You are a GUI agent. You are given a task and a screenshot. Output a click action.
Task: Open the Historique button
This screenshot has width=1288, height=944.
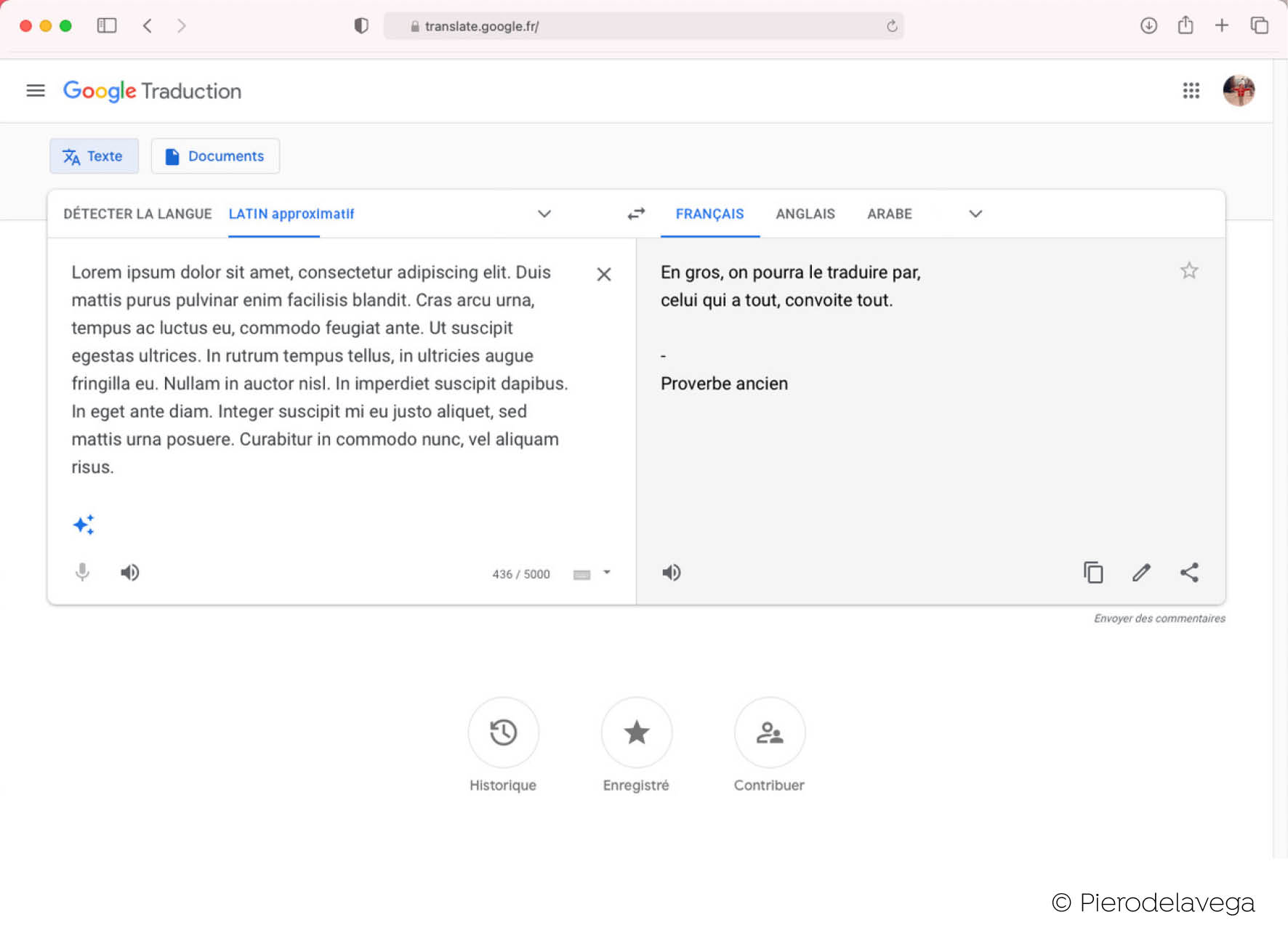tap(503, 733)
